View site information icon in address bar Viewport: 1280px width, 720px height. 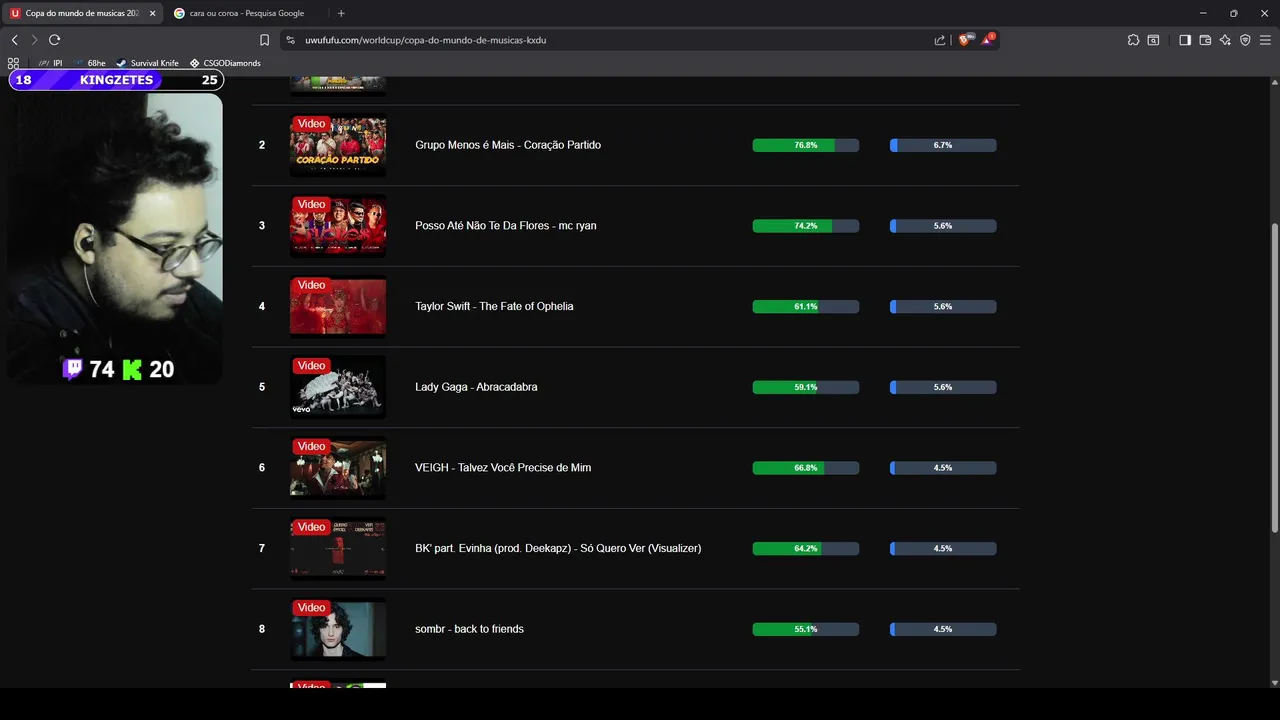point(291,40)
